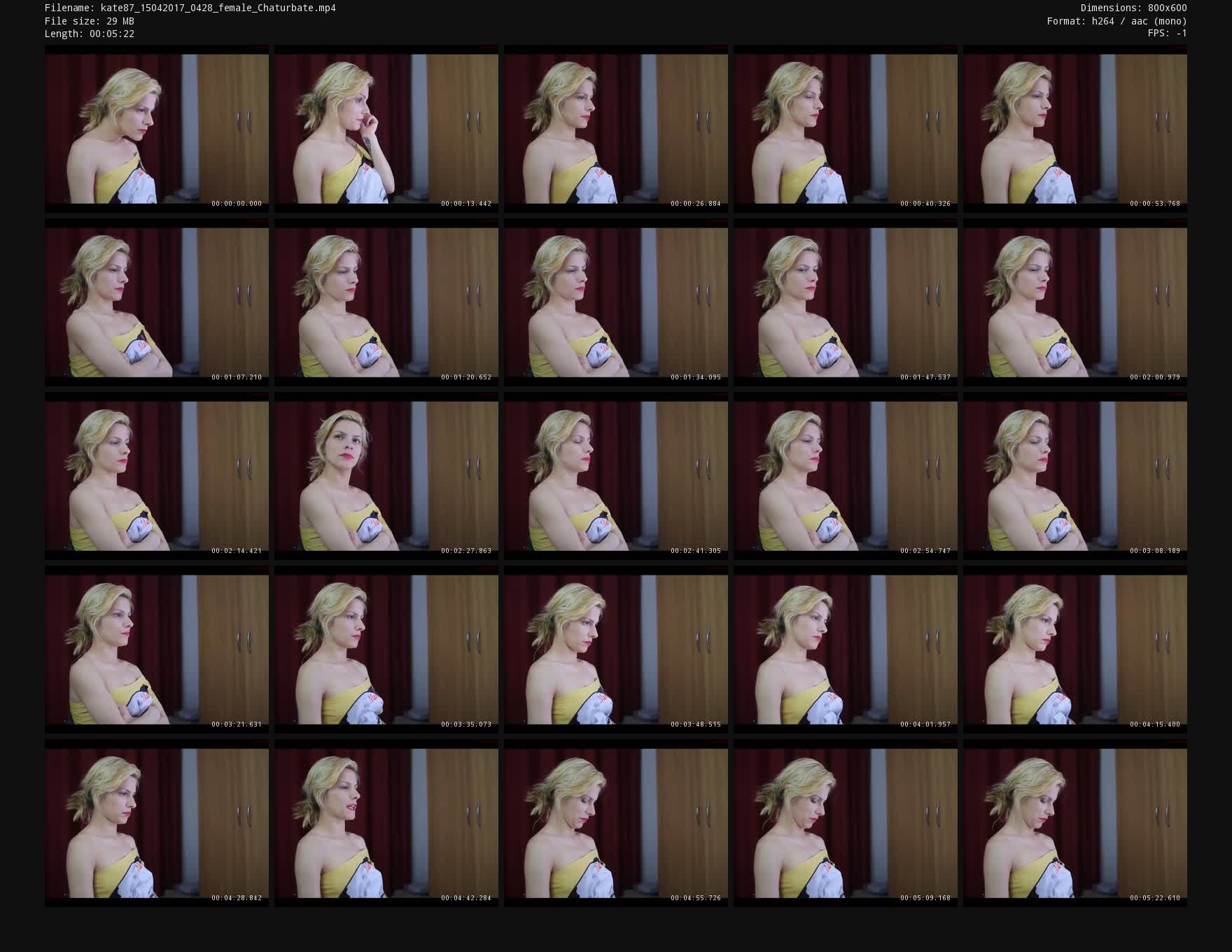Choose the still at 00:03:35.073
This screenshot has width=1232, height=952.
pos(386,650)
